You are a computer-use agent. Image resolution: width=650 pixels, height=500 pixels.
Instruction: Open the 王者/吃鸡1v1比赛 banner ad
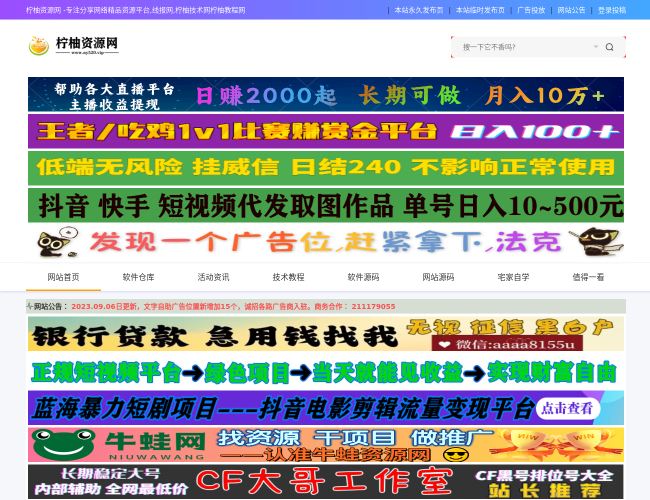(x=326, y=131)
